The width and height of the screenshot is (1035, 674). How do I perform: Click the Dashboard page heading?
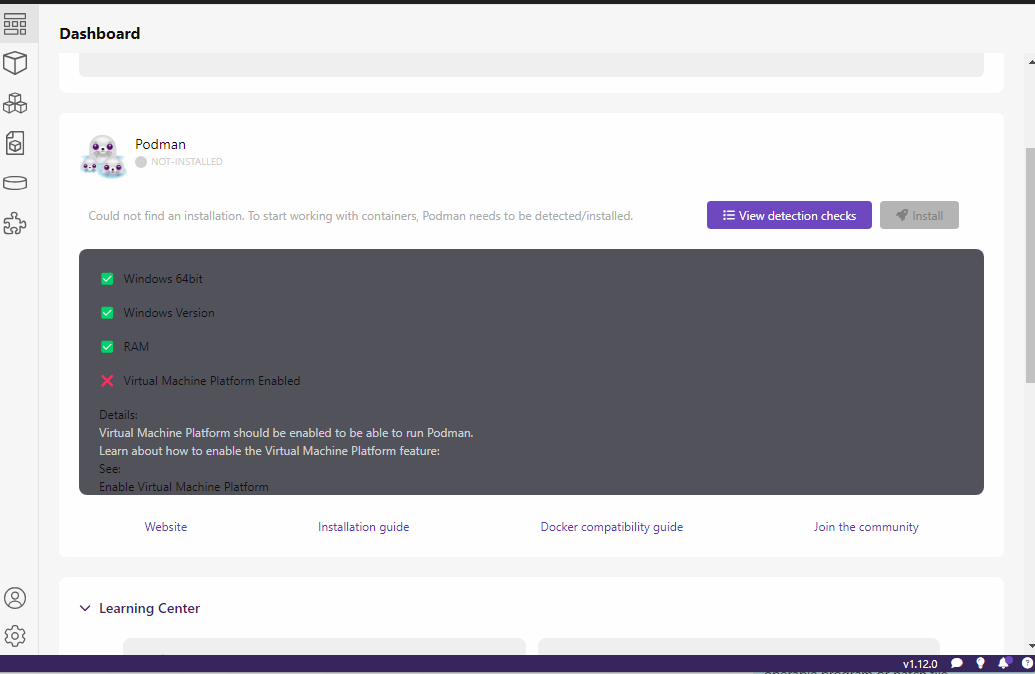pyautogui.click(x=100, y=34)
